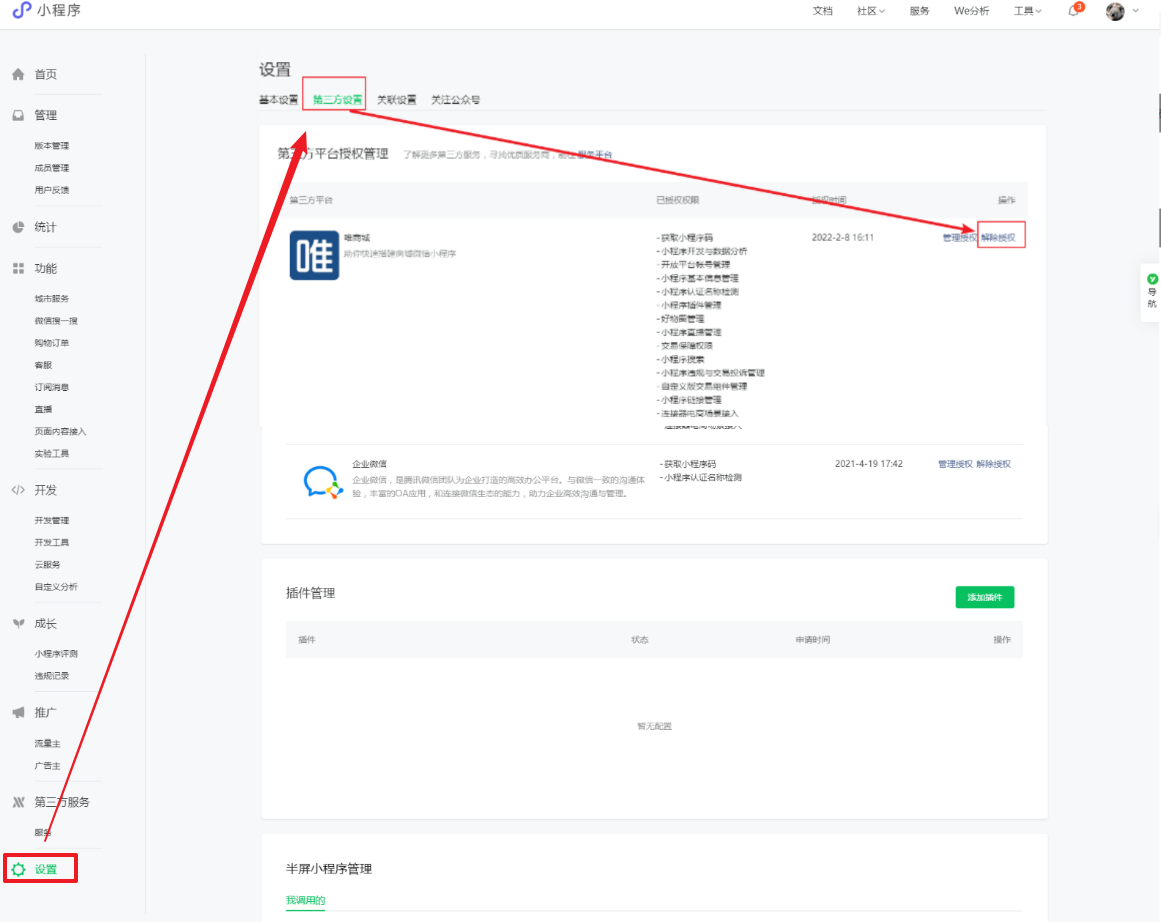1161x922 pixels.
Task: Click the code brackets icon beside 开发
Action: point(18,490)
